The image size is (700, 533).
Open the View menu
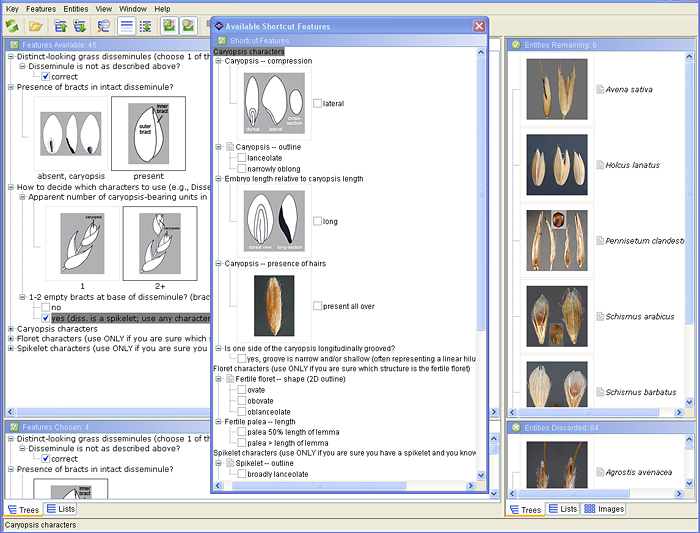pyautogui.click(x=104, y=9)
